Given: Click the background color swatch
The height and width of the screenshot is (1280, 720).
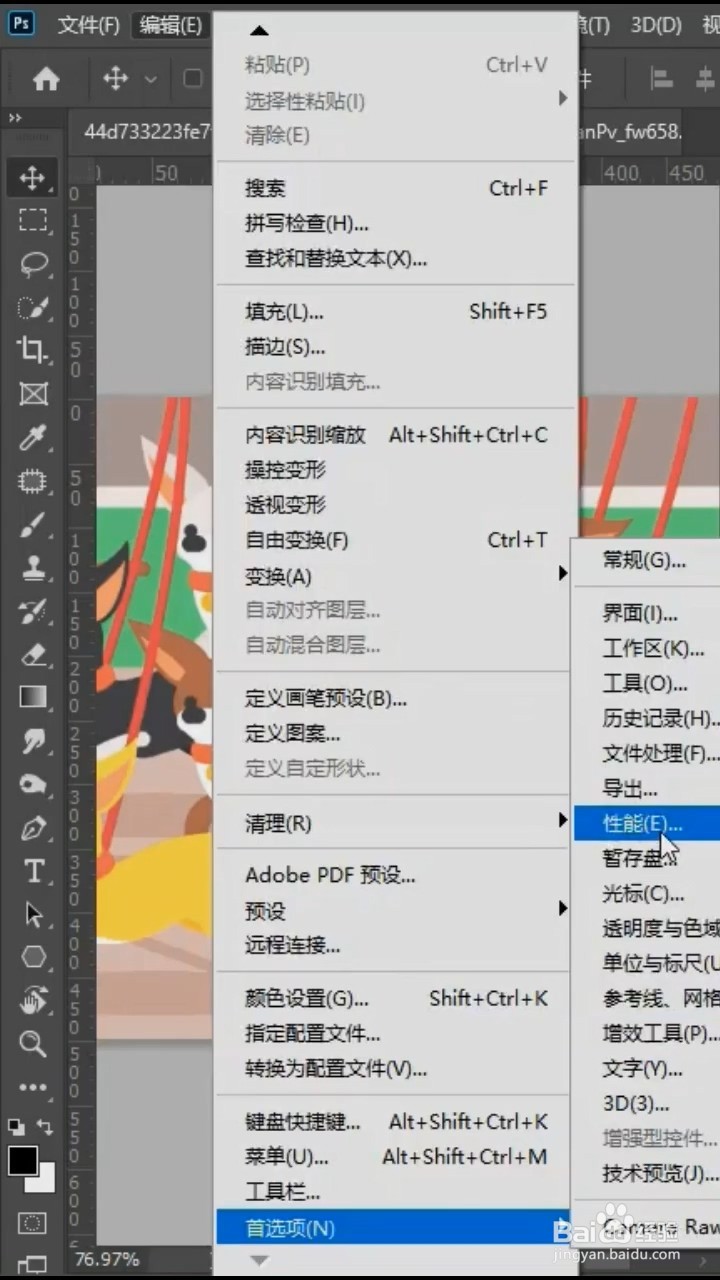Looking at the screenshot, I should click(x=43, y=1183).
